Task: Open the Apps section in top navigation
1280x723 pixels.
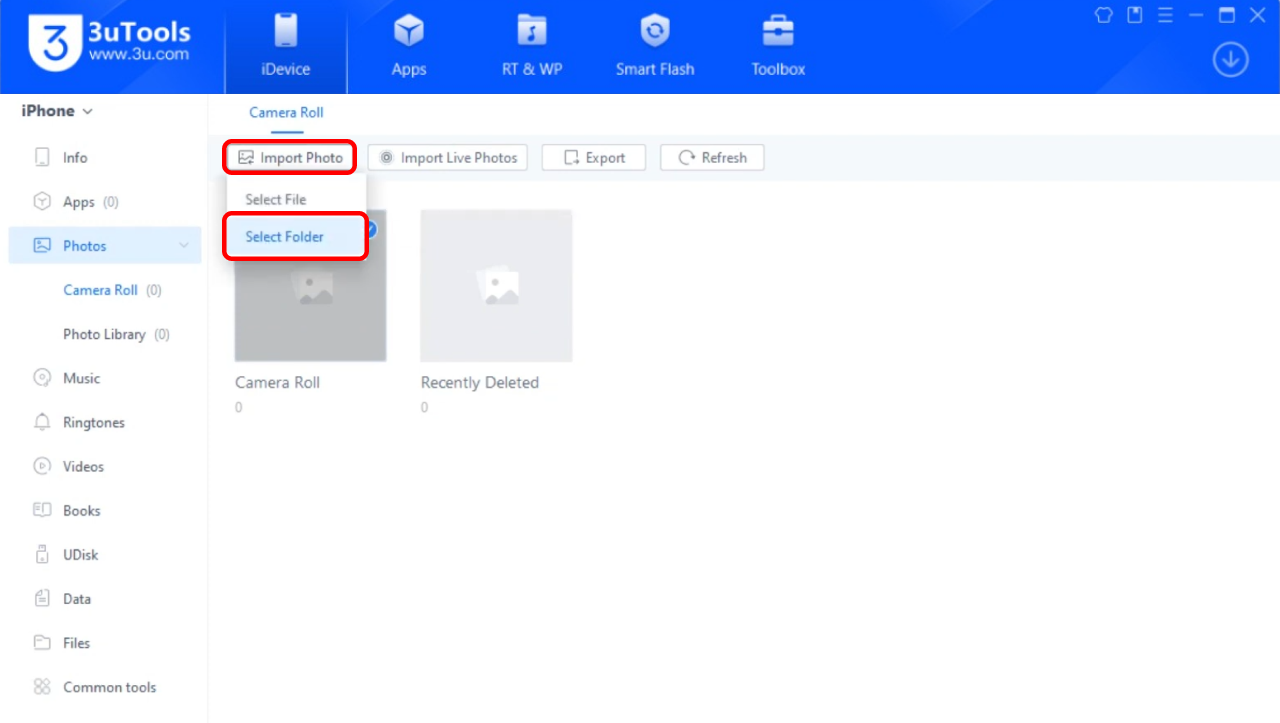Action: pyautogui.click(x=408, y=47)
